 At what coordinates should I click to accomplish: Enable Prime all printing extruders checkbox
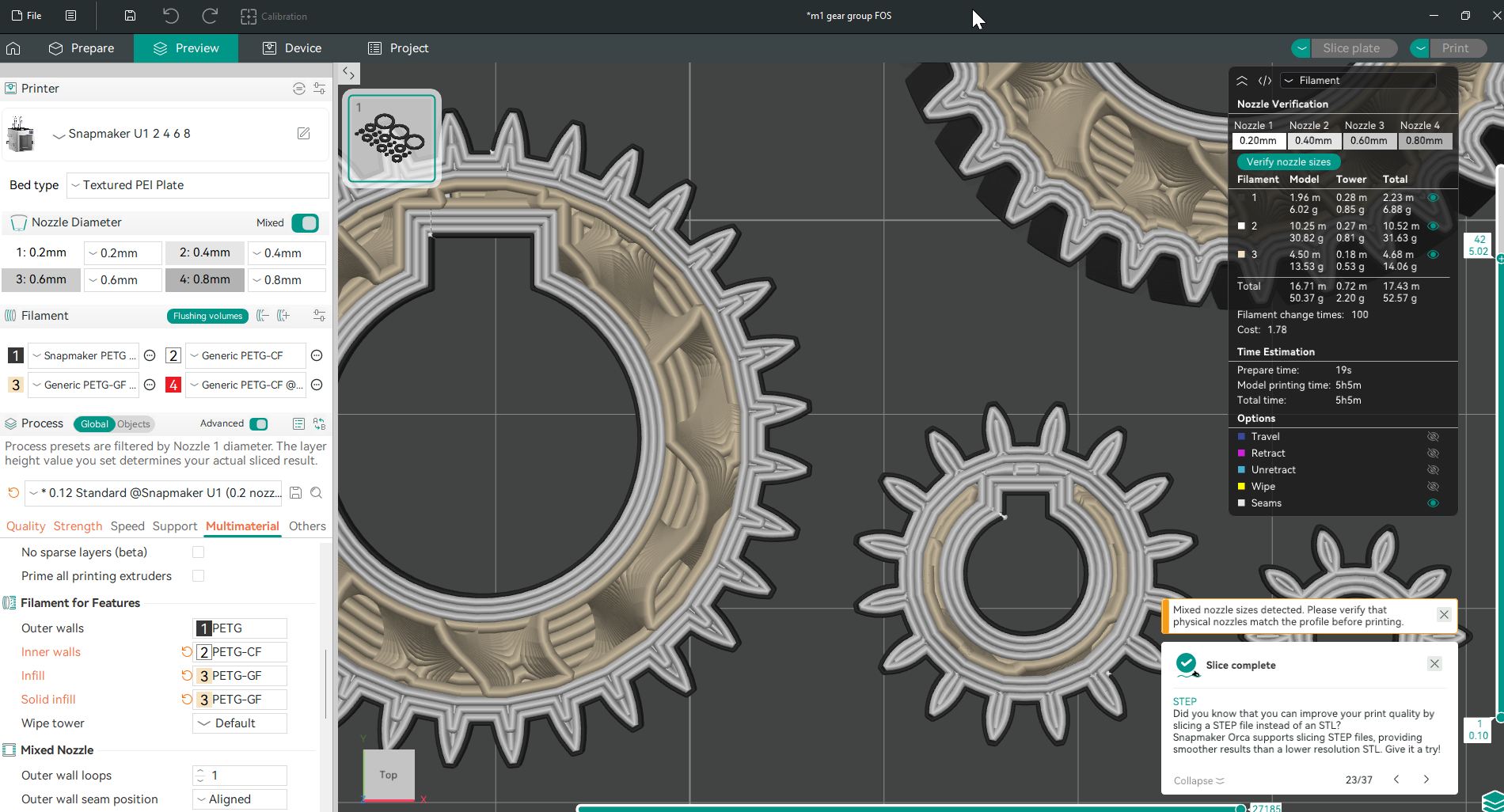198,576
